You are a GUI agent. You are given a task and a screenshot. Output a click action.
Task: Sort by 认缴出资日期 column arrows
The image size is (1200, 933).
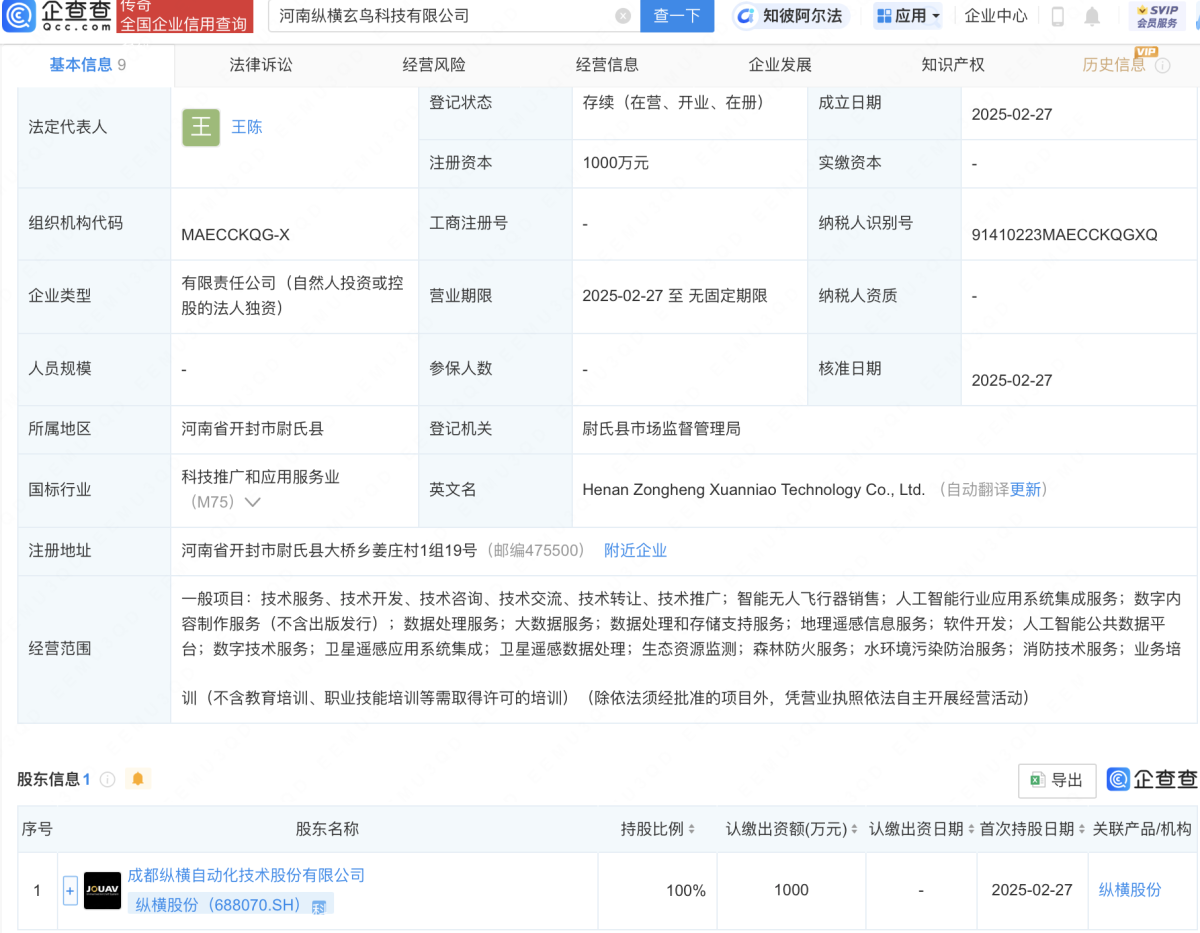[x=971, y=829]
